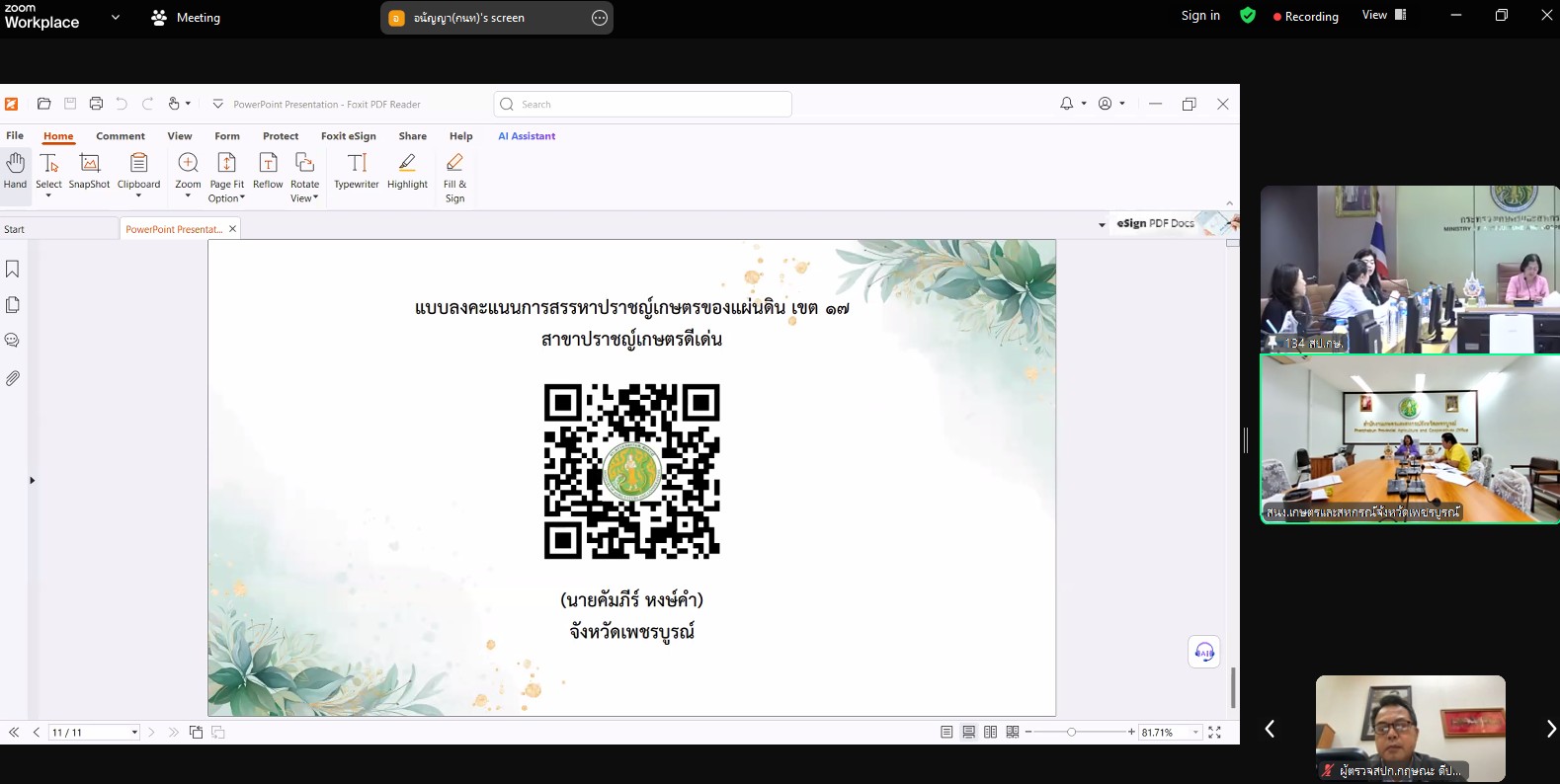Click the eSign PDF Docs banner

(1172, 223)
